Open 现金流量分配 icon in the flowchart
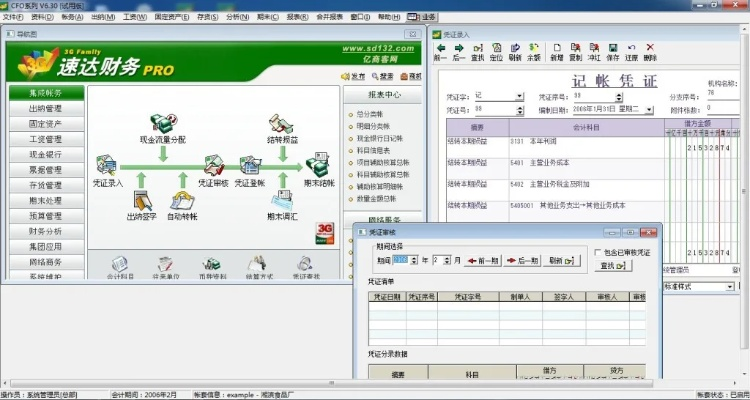Screen dimensions: 750x400 (x=163, y=123)
